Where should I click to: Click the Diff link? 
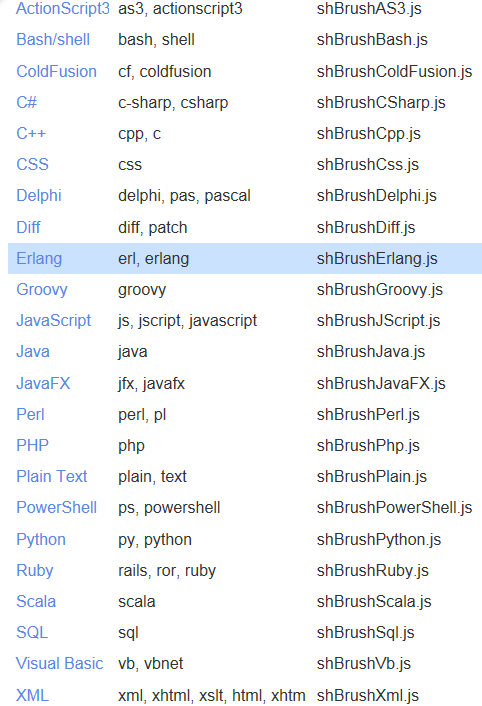(x=28, y=227)
